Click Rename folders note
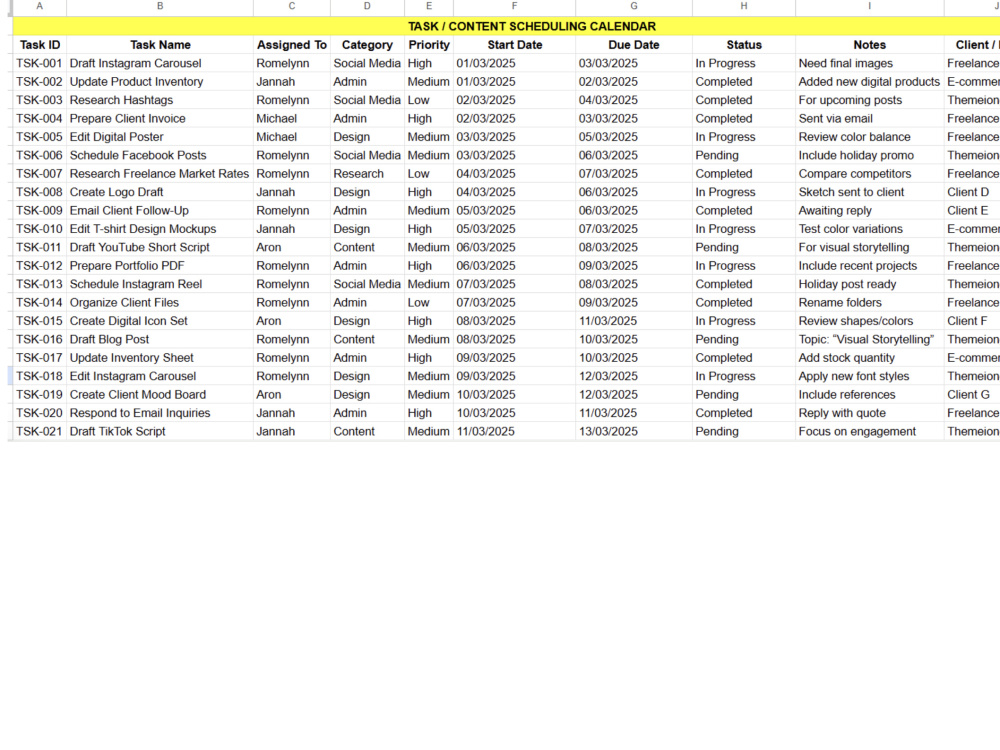This screenshot has height=750, width=1000. pos(869,302)
